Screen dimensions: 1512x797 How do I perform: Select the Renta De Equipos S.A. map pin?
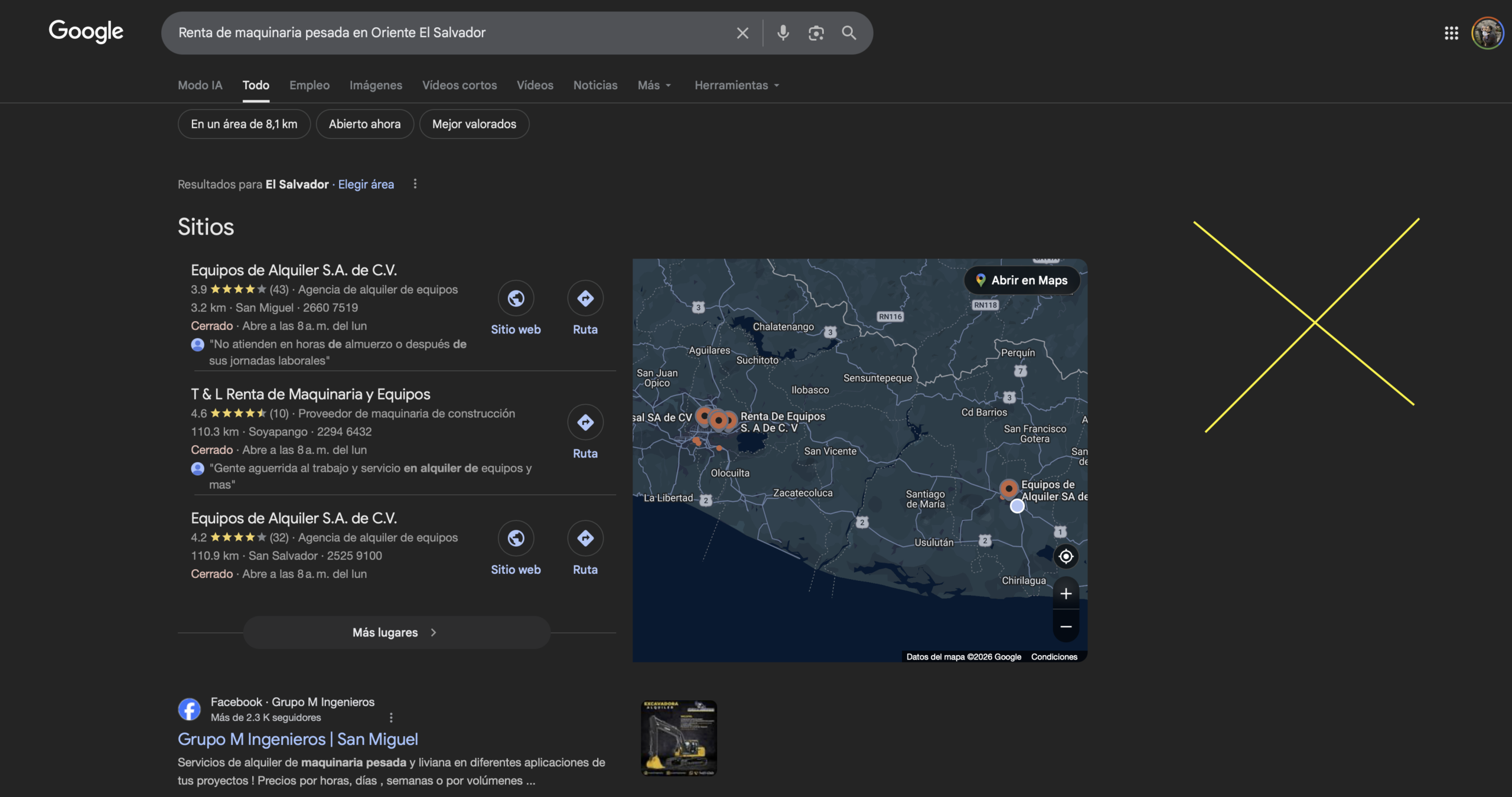(730, 420)
